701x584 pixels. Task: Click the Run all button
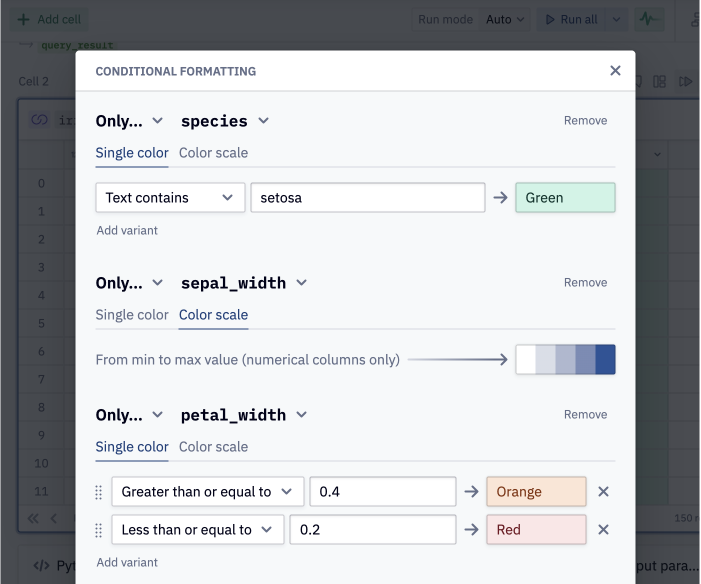click(x=571, y=20)
